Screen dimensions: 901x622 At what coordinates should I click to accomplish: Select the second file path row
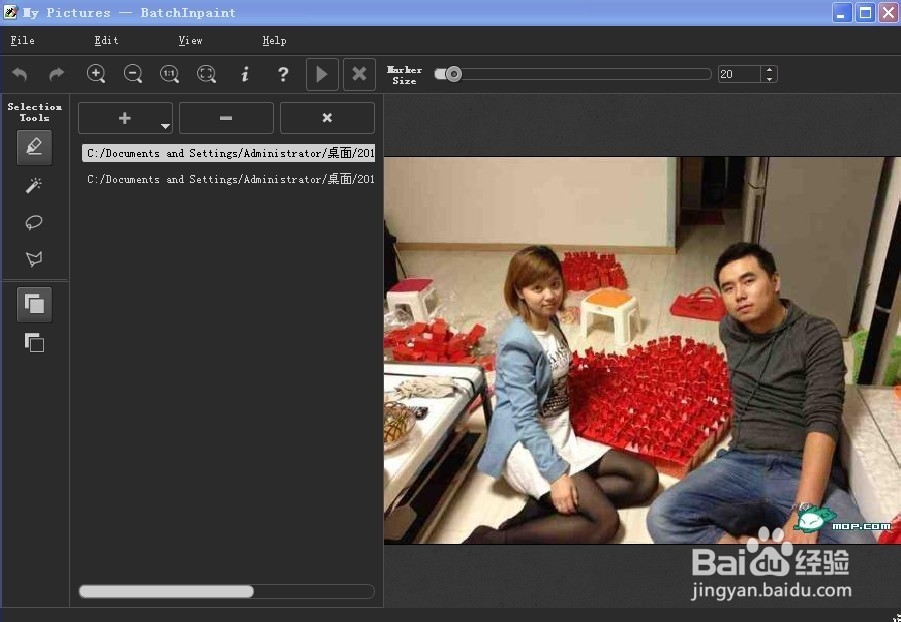[x=229, y=179]
